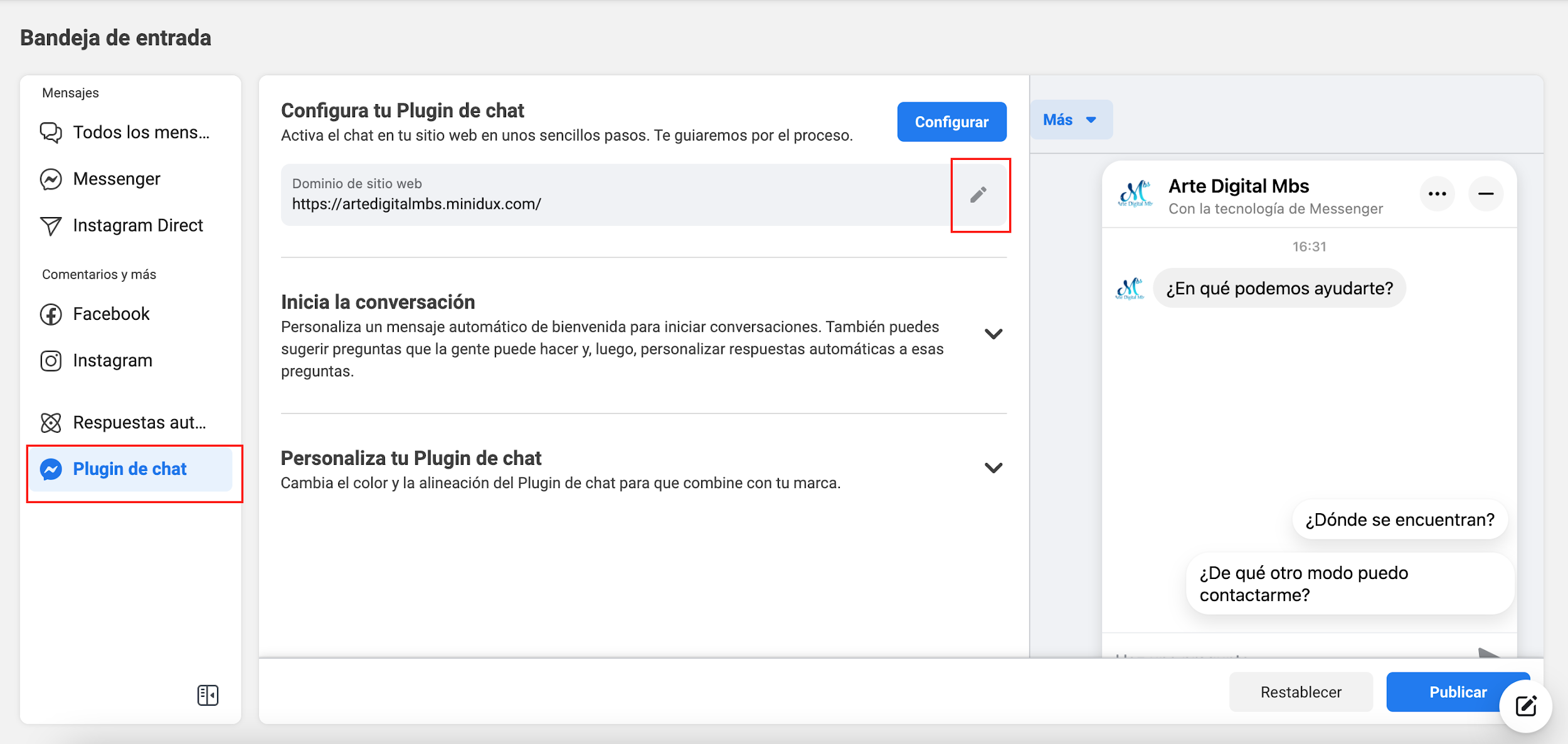Click the pencil icon to edit website domain

978,194
